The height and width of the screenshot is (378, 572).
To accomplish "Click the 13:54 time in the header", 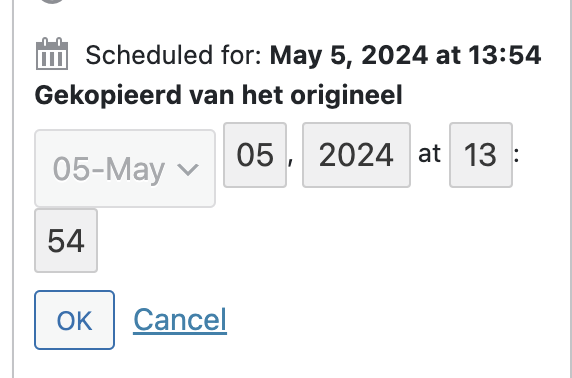I will (505, 55).
